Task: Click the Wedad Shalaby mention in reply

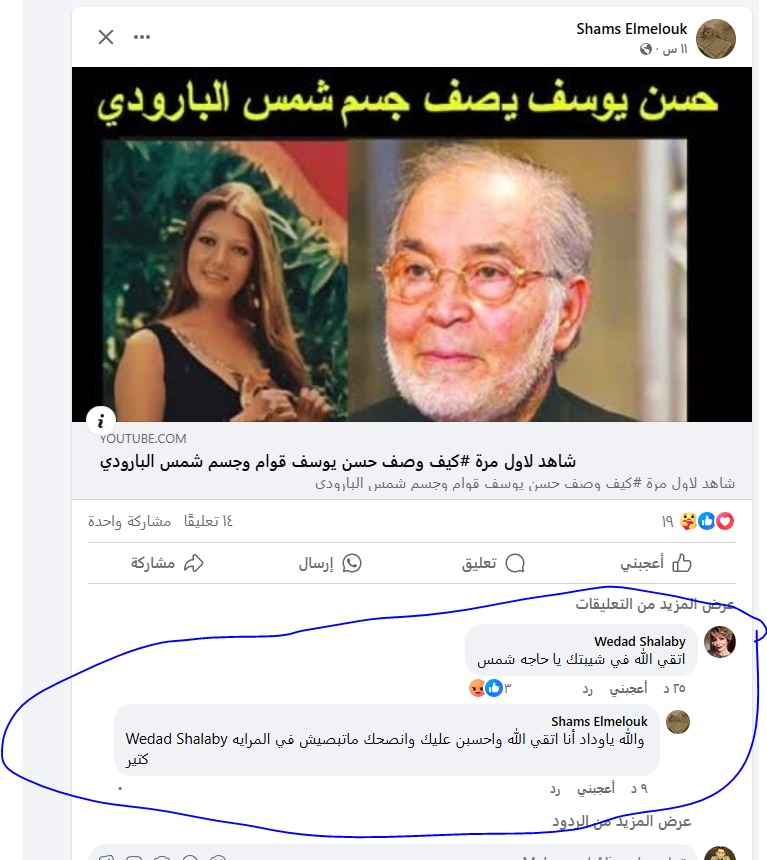Action: point(176,739)
